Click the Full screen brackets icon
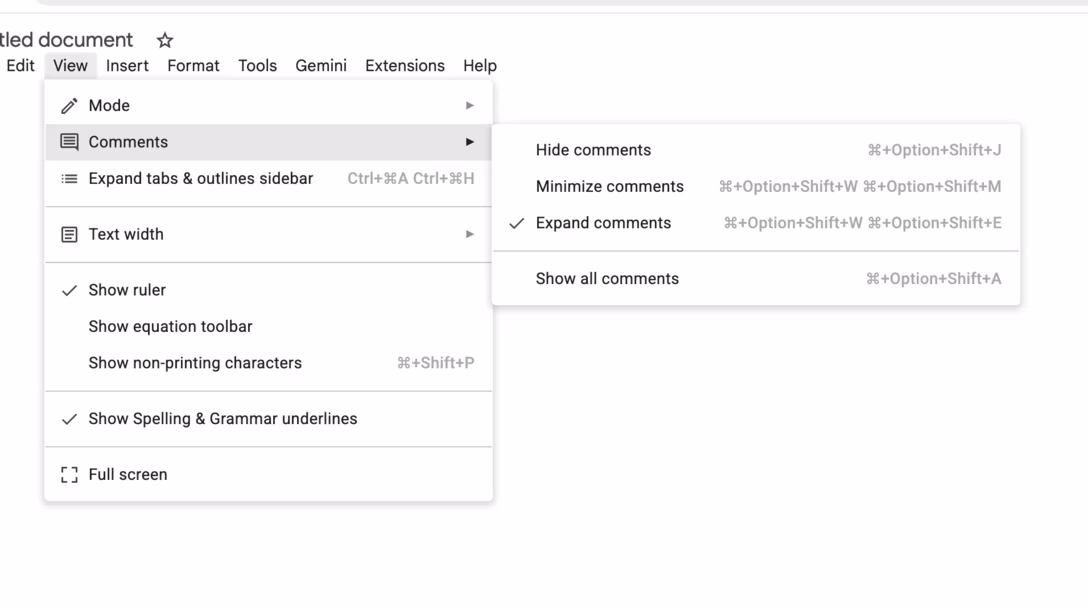 pos(69,475)
